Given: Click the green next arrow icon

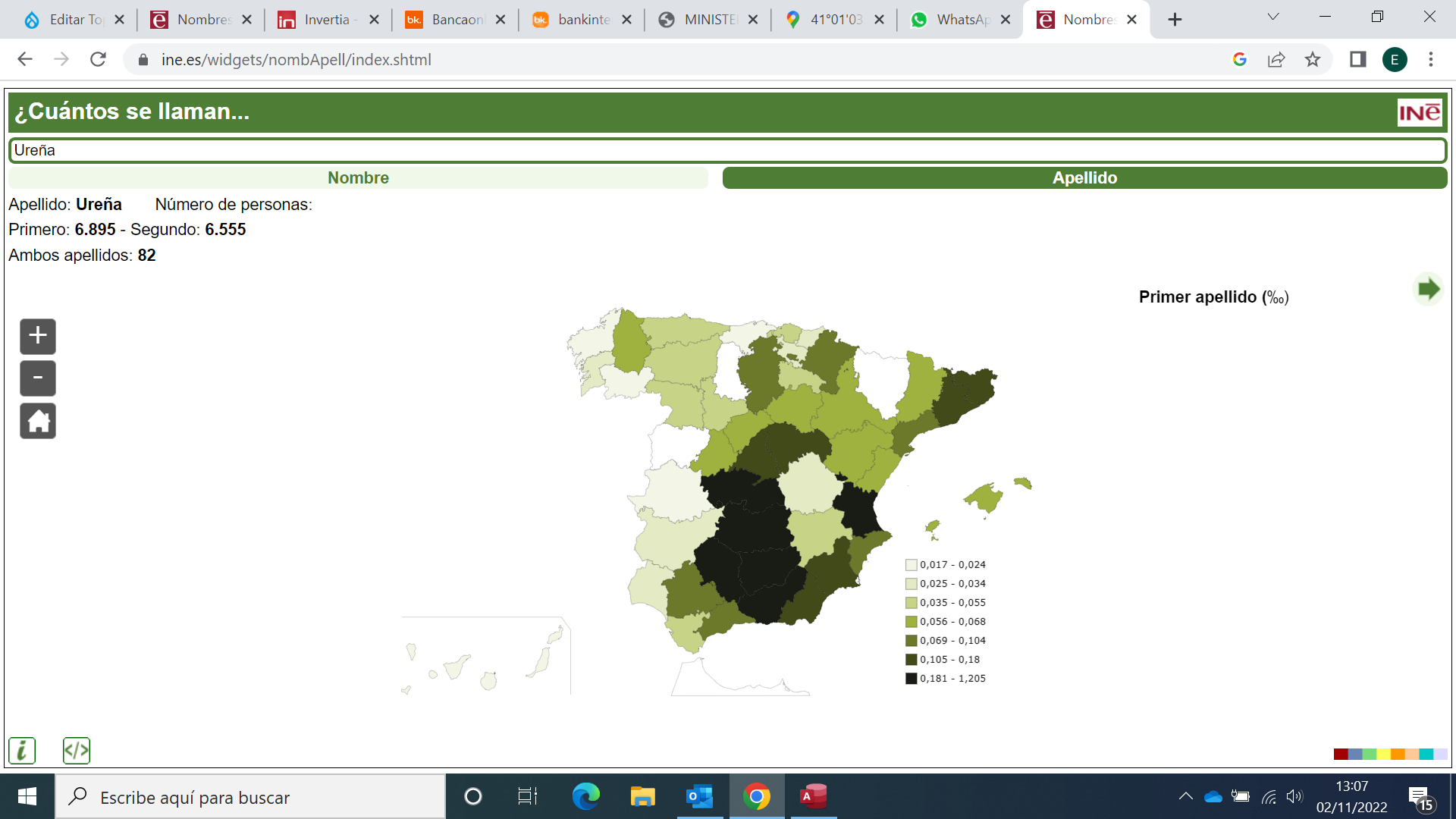Looking at the screenshot, I should 1428,289.
